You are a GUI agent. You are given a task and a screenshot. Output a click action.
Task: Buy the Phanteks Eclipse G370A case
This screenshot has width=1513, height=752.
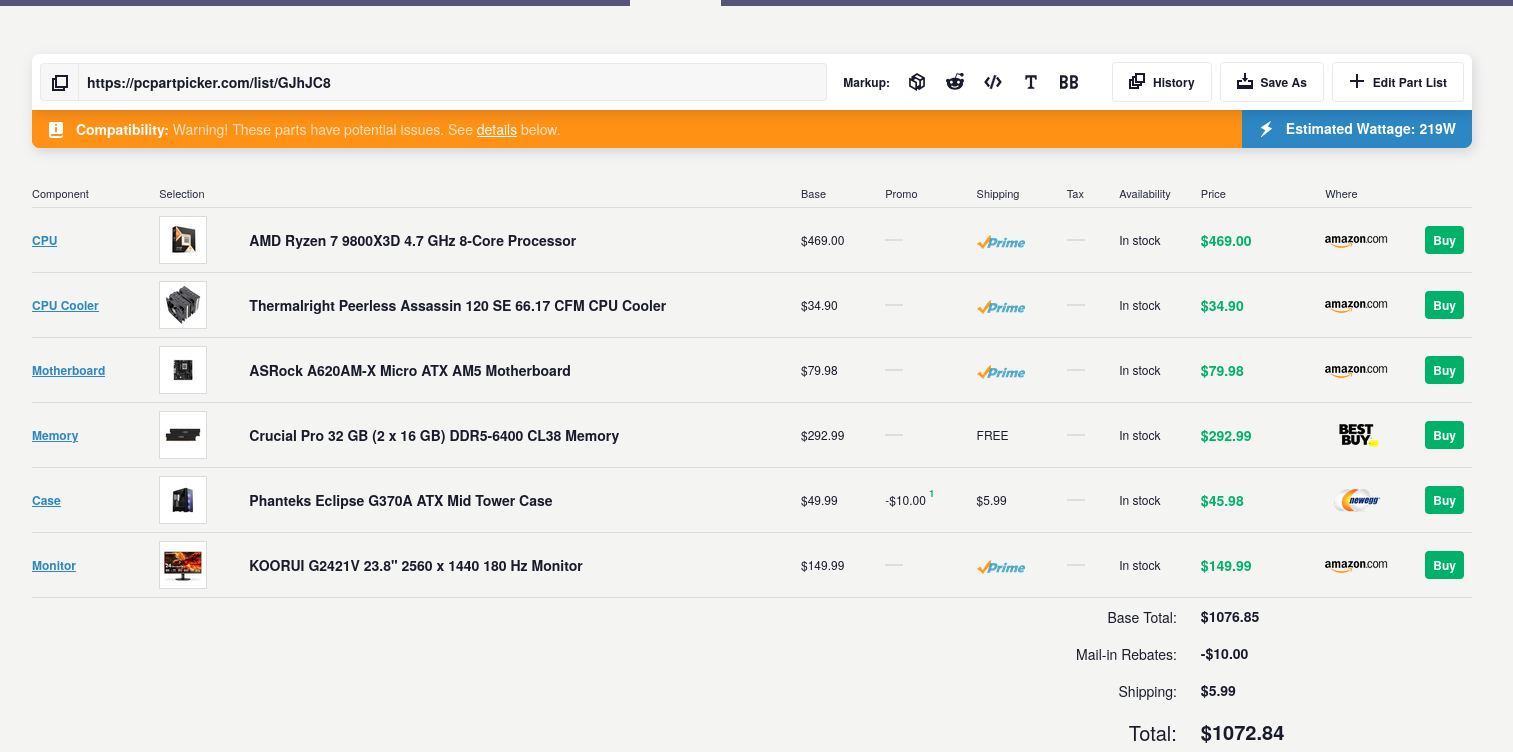coord(1444,500)
